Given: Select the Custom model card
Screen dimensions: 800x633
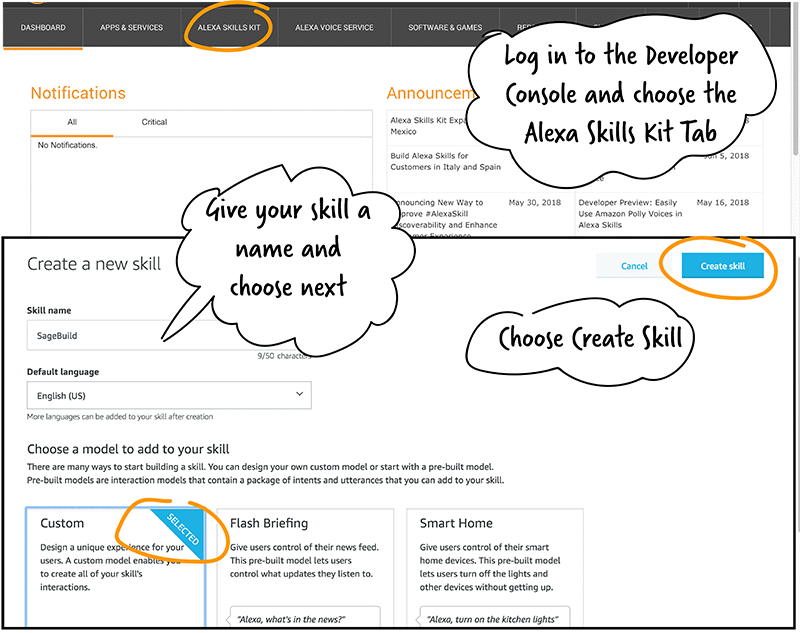Looking at the screenshot, I should coord(115,566).
